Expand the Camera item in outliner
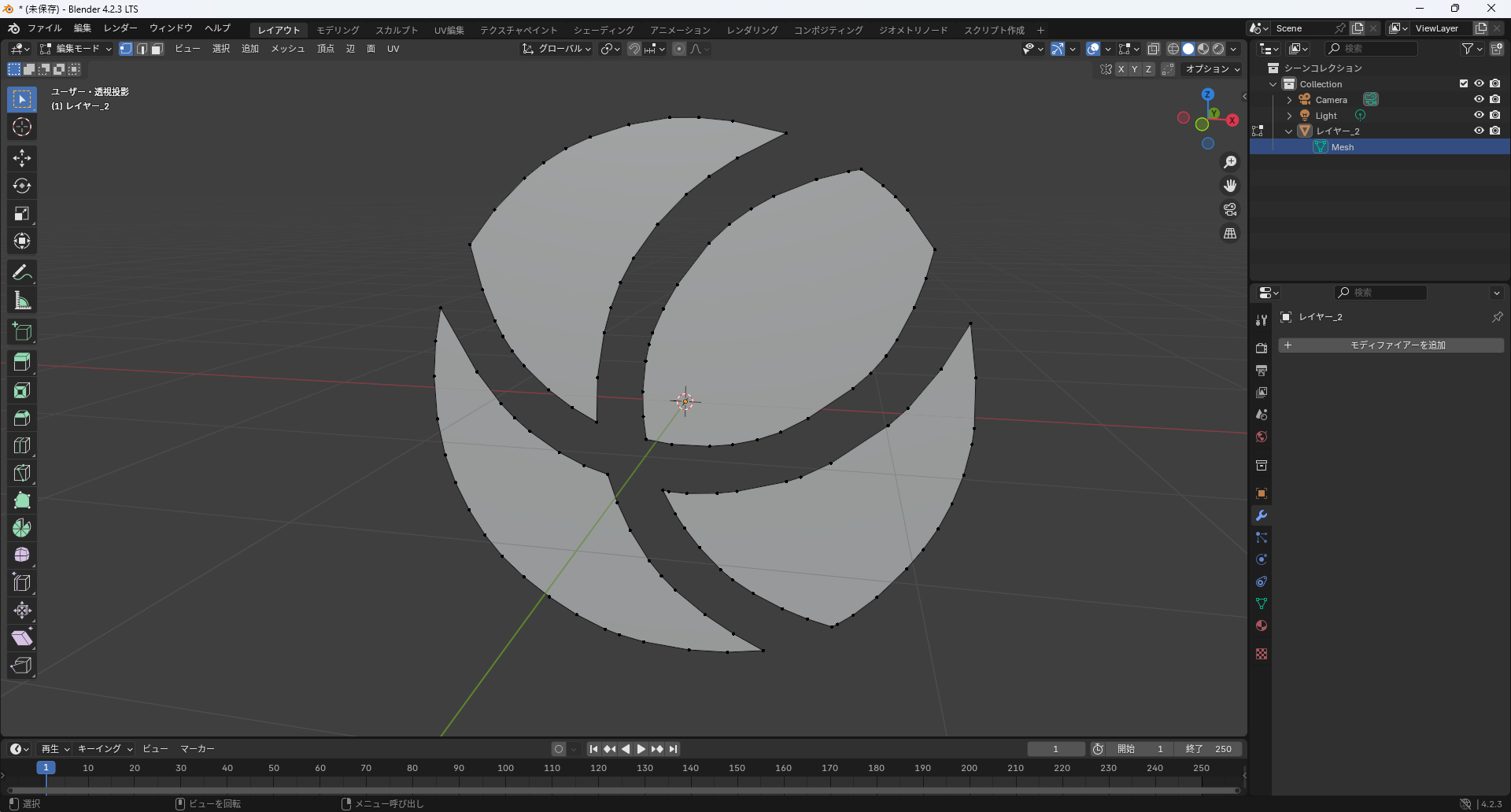The image size is (1511, 812). 1289,100
